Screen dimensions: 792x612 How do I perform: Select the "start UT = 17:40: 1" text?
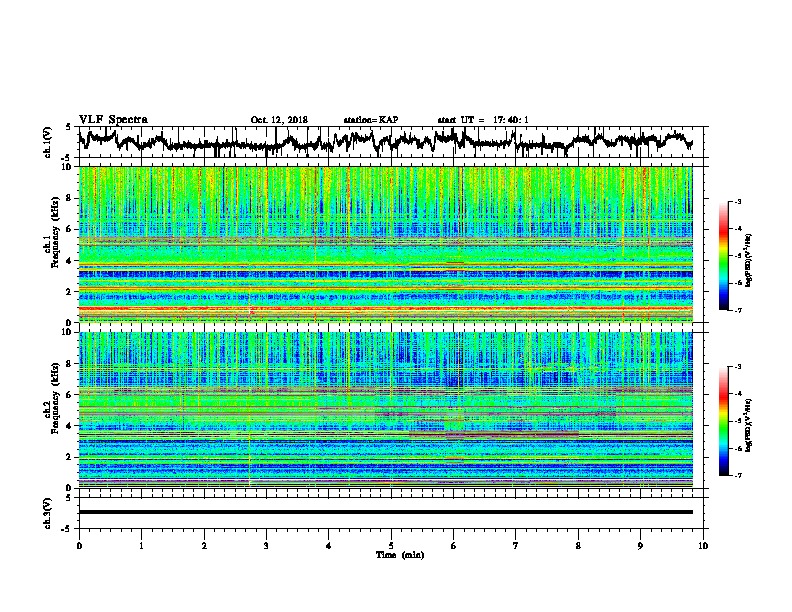point(483,120)
